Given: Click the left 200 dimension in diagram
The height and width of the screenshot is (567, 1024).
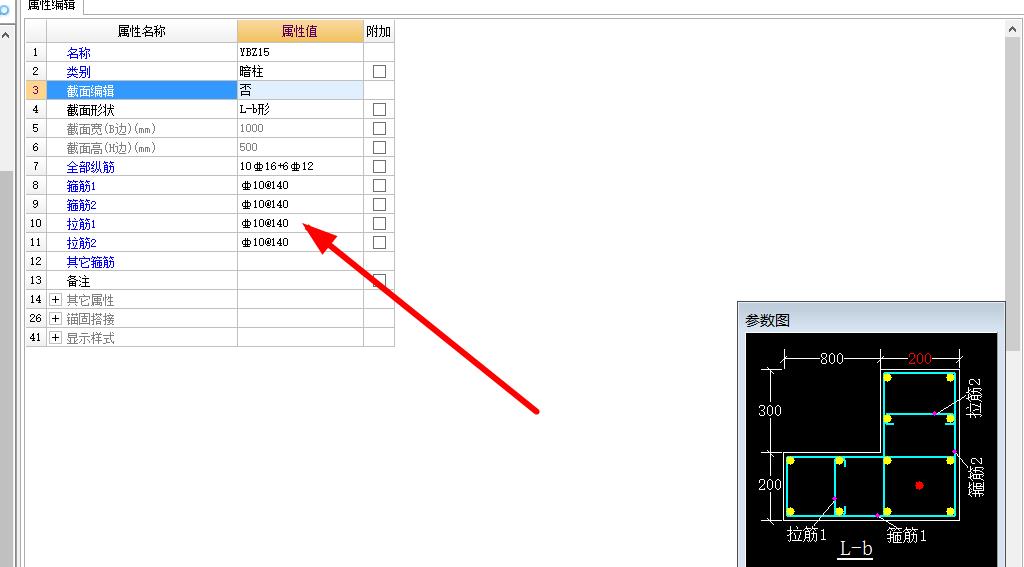Looking at the screenshot, I should tap(769, 484).
